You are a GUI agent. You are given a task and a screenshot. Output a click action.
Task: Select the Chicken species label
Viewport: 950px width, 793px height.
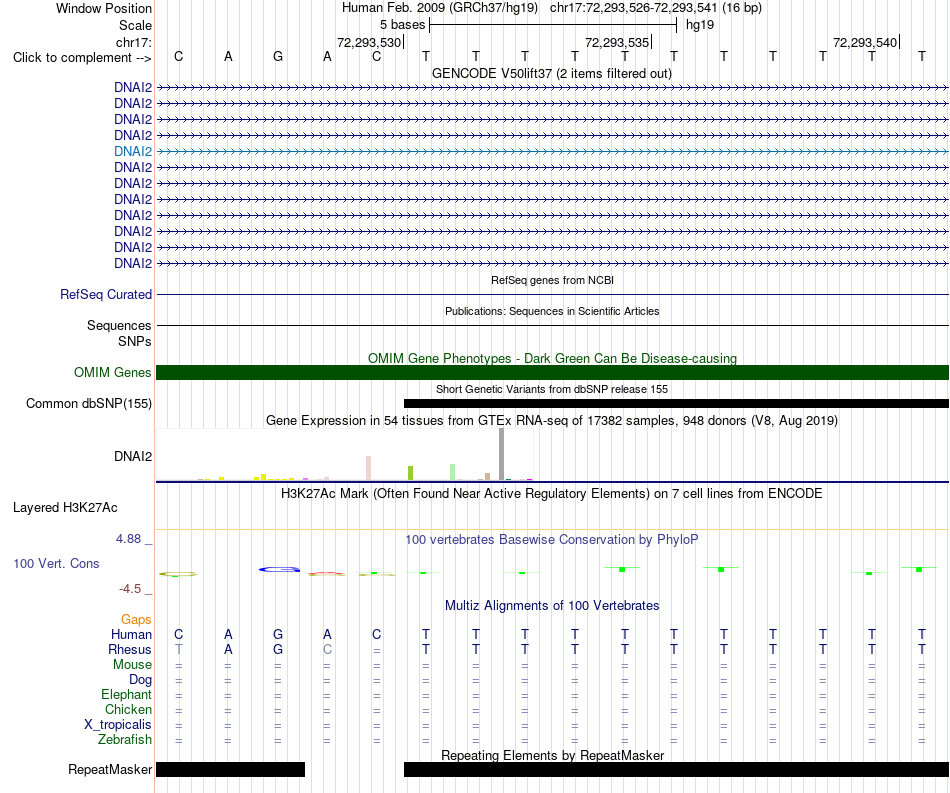coord(128,709)
